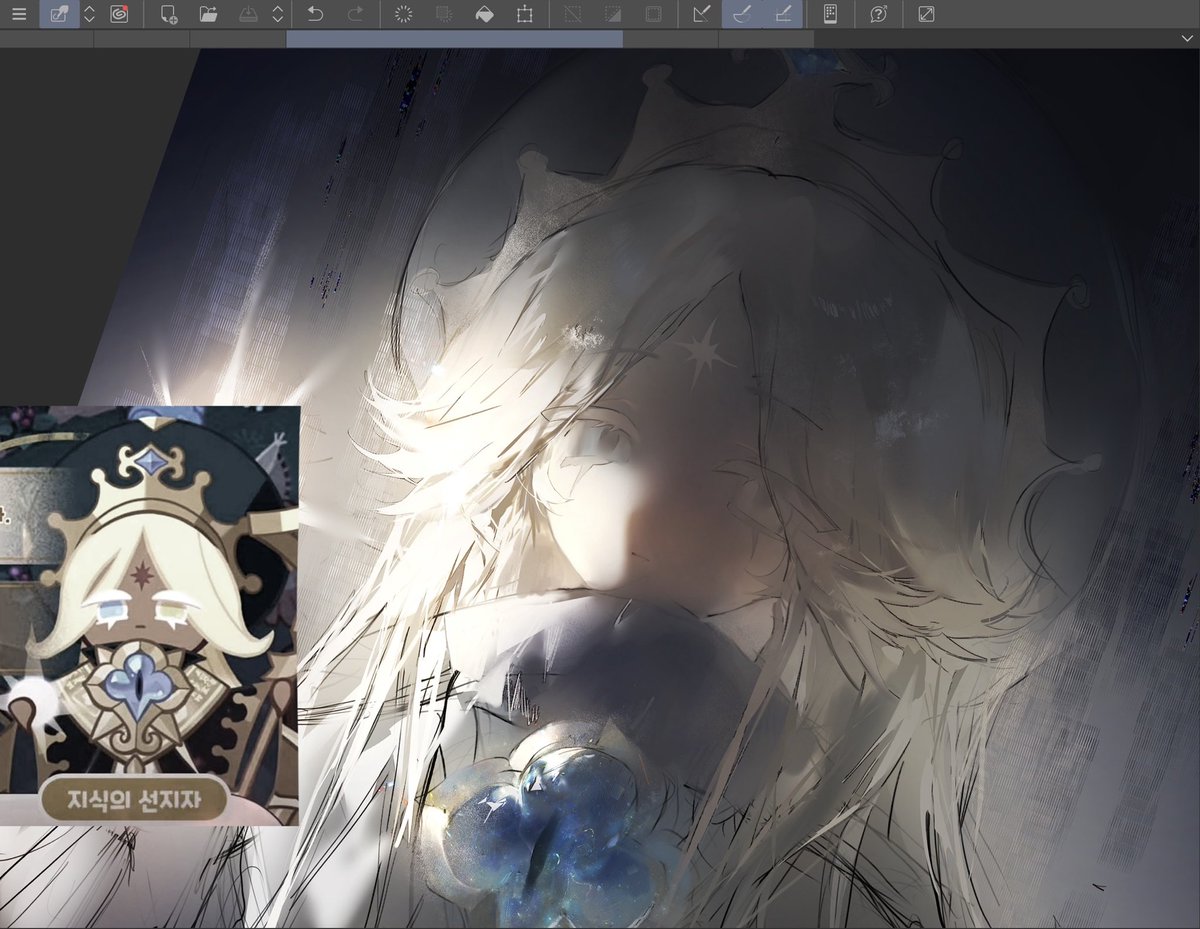Toggle Snap to Special Ruler
Screen dimensions: 1200x929
pos(742,14)
